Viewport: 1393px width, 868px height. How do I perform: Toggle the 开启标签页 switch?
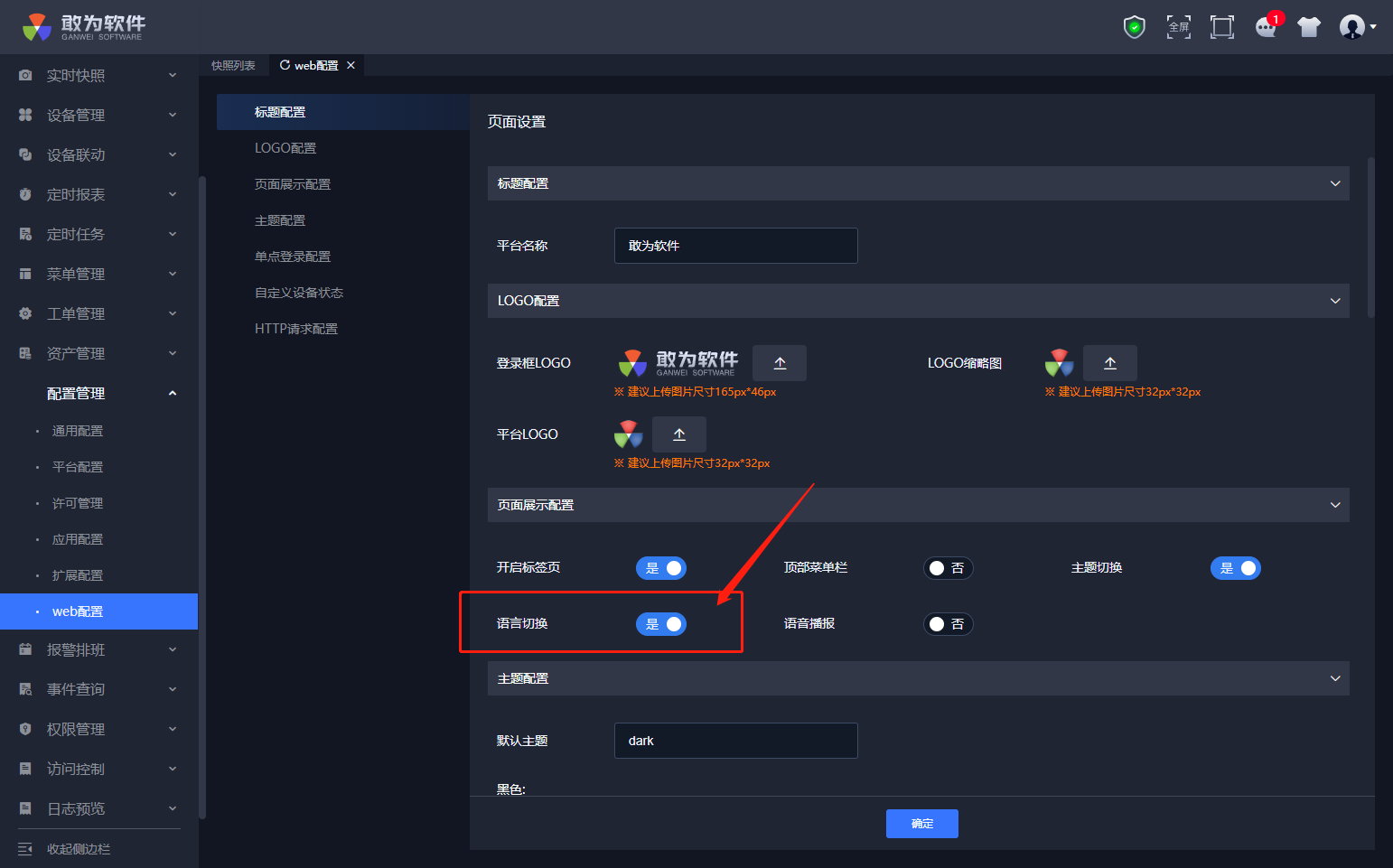click(x=661, y=568)
